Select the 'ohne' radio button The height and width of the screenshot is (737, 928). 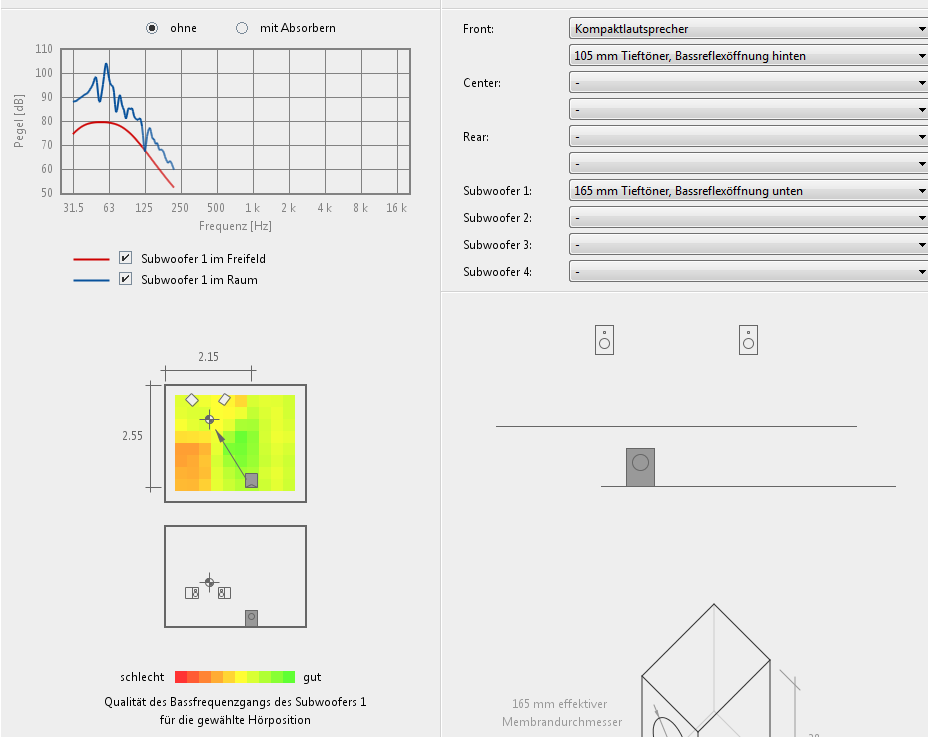(152, 28)
